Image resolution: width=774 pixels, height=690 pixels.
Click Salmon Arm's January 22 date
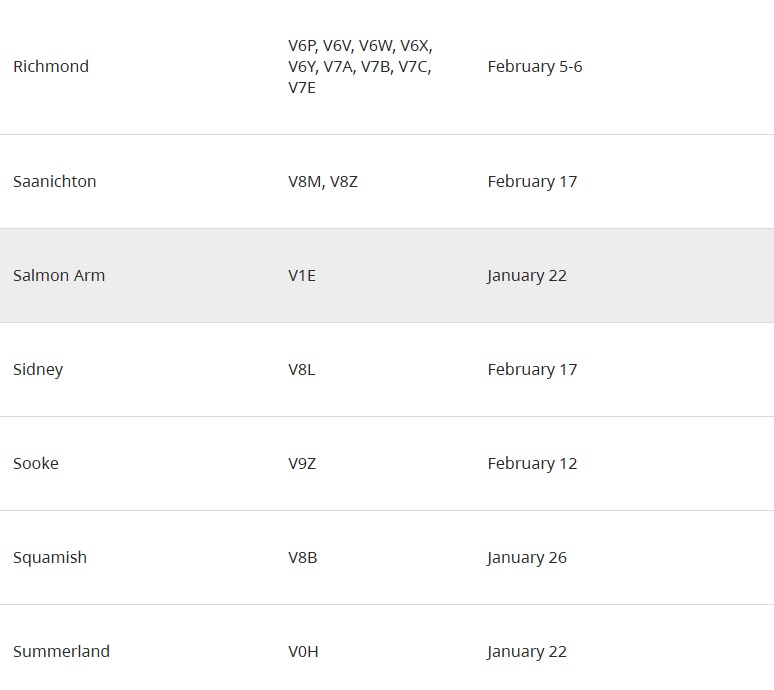click(x=527, y=276)
